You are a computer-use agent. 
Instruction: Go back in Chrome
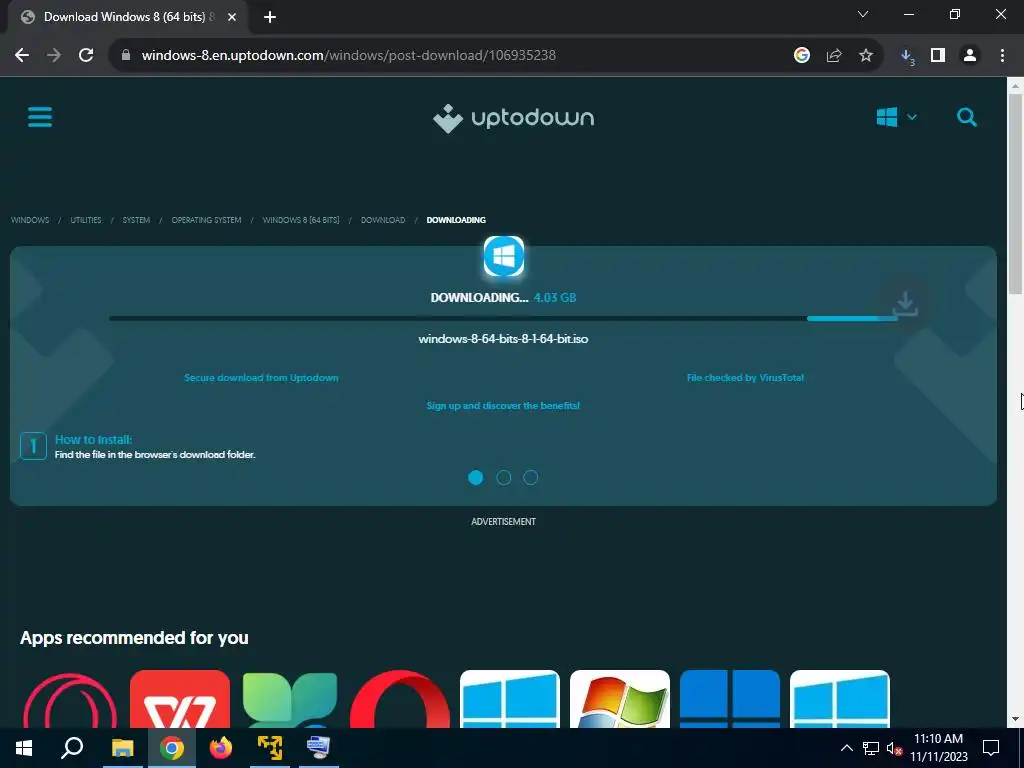pos(22,56)
